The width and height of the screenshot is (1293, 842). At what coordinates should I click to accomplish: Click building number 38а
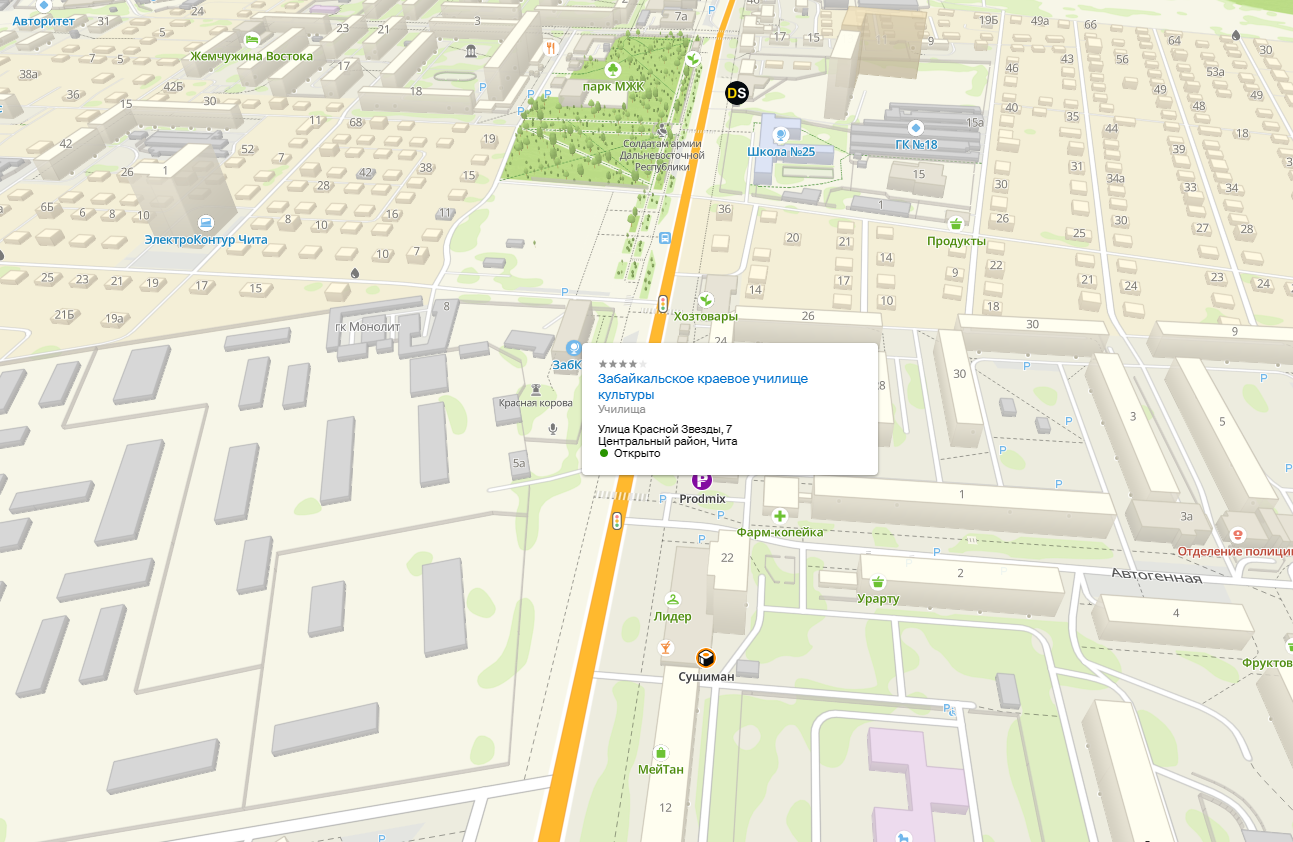[x=28, y=74]
